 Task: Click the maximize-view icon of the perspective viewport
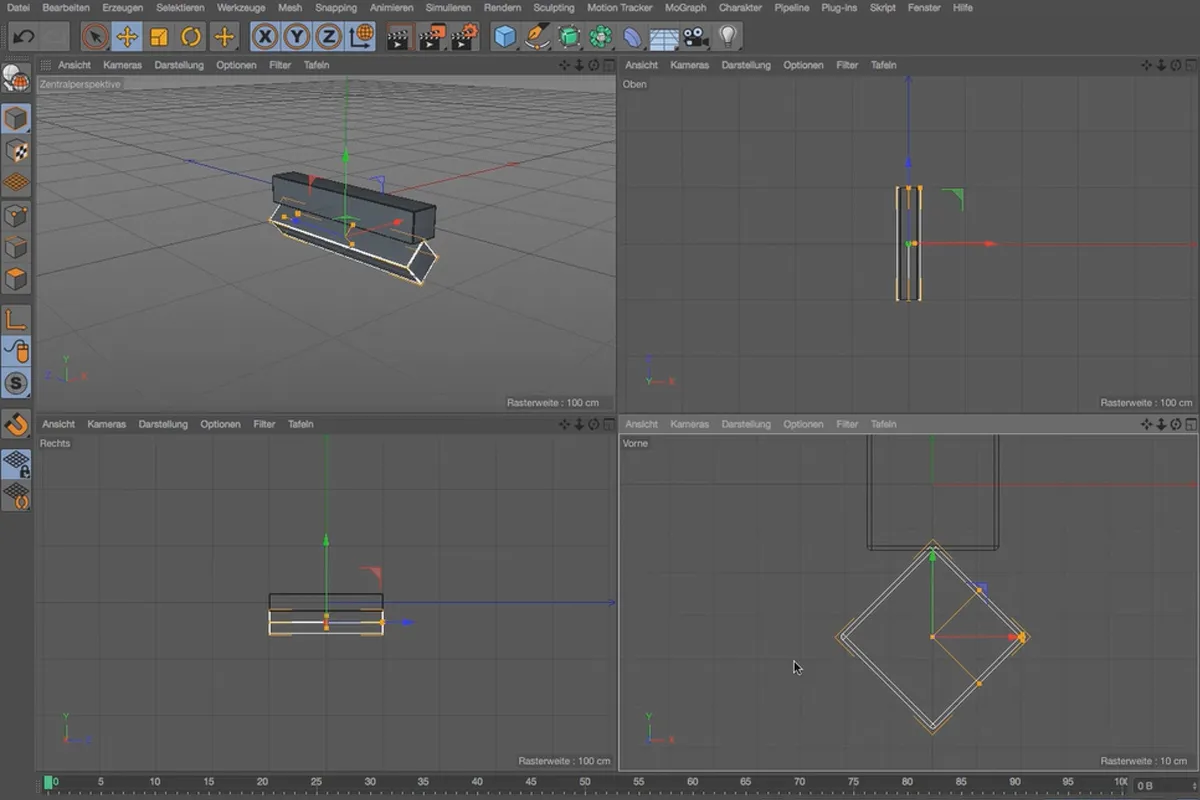[608, 65]
